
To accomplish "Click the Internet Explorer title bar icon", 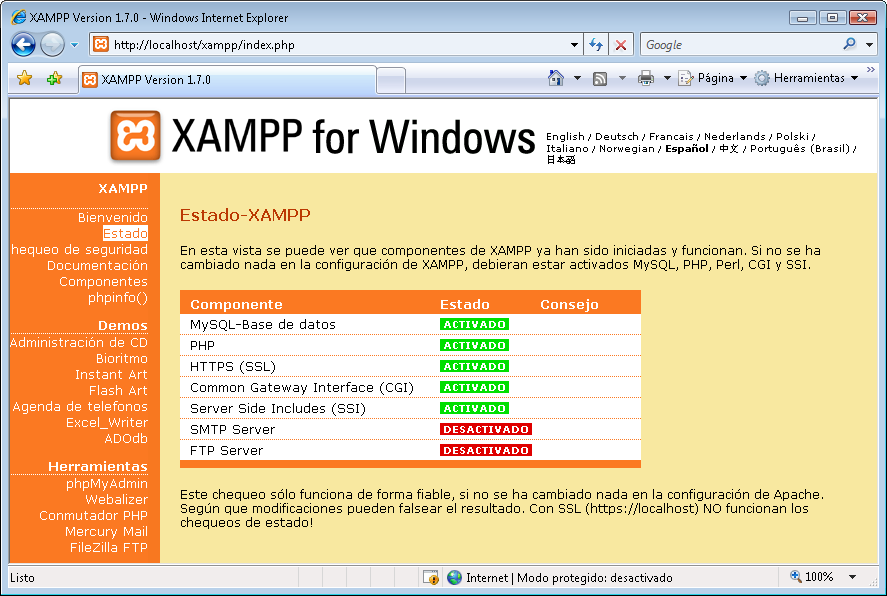I will (x=19, y=17).
